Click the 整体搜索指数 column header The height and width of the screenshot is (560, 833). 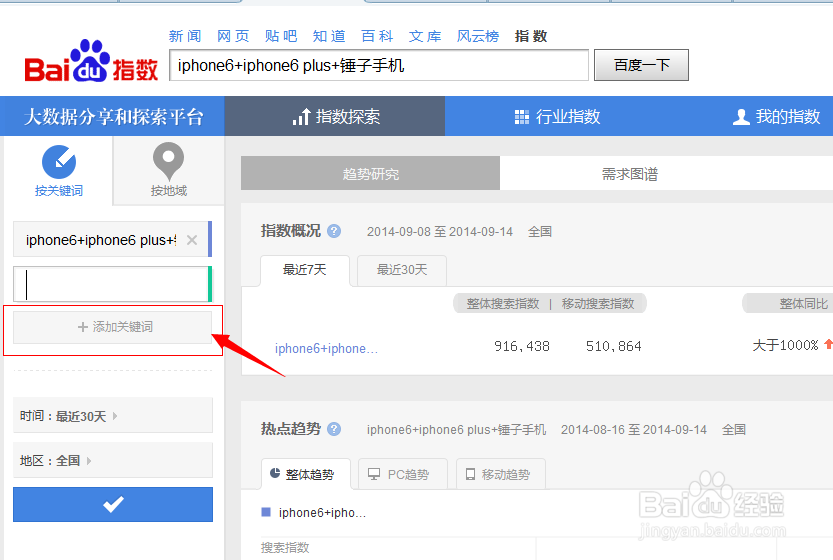[x=503, y=304]
